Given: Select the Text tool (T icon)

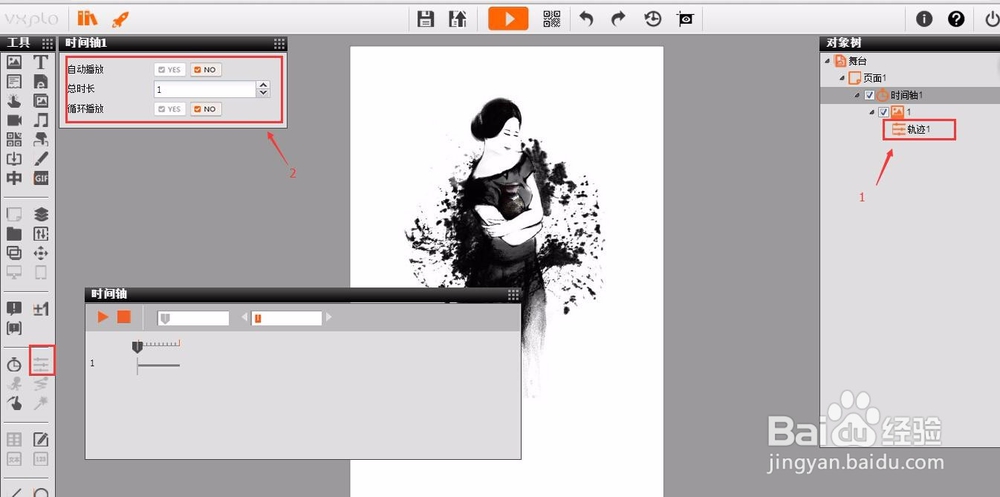Looking at the screenshot, I should 41,63.
